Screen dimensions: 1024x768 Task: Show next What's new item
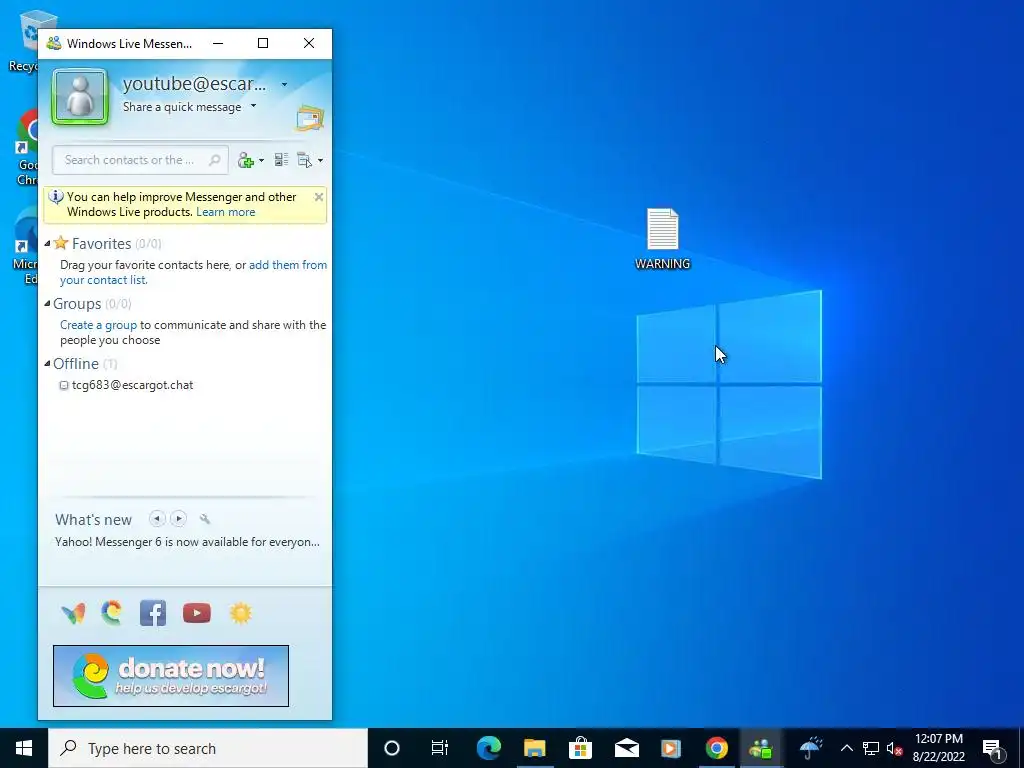[x=178, y=519]
